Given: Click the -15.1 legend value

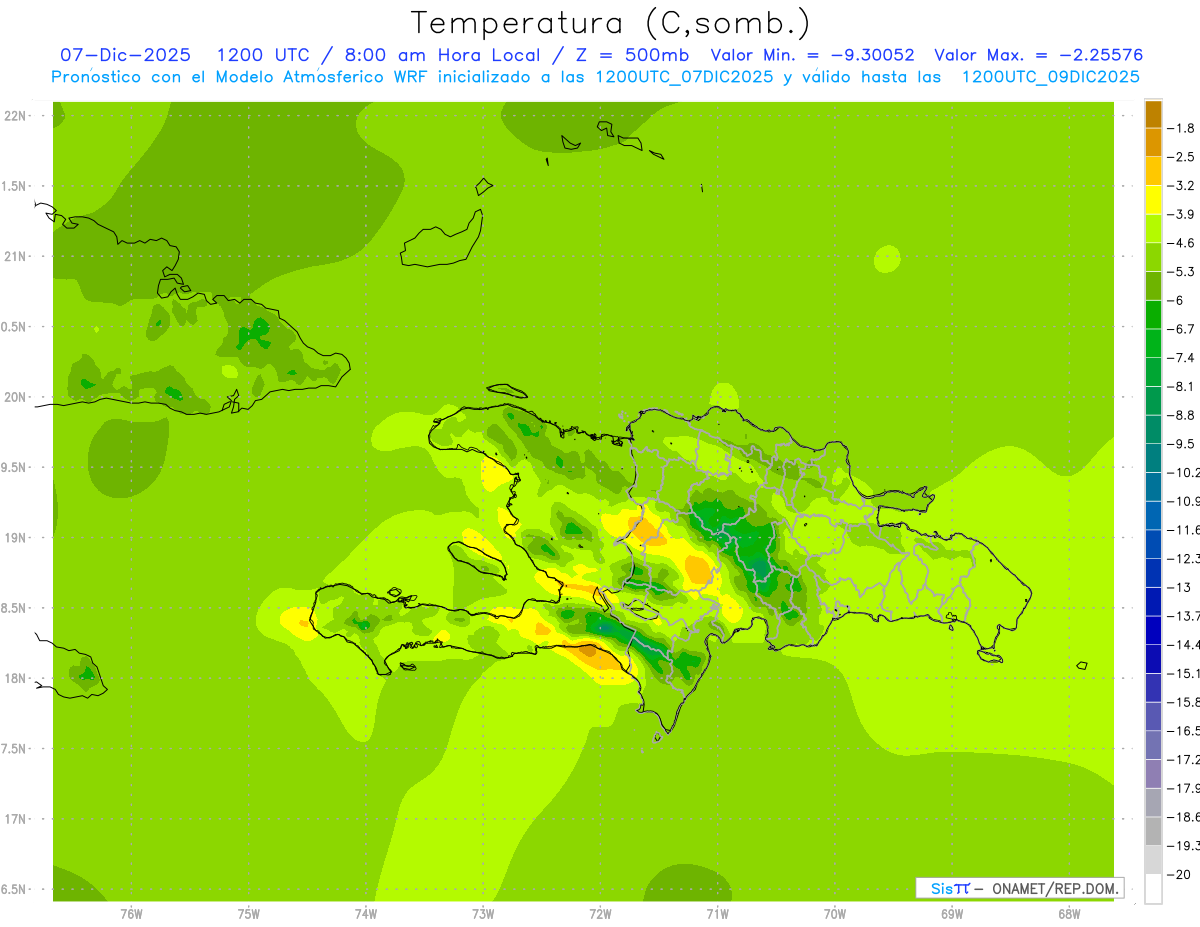Looking at the screenshot, I should 1182,674.
